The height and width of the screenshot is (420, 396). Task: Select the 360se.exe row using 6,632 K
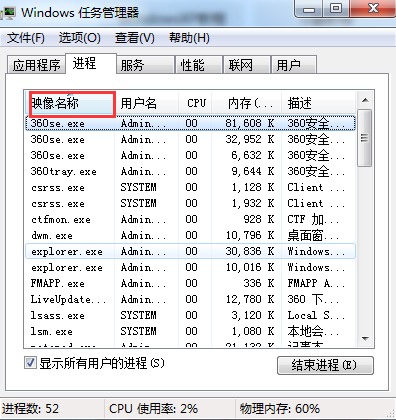point(191,155)
